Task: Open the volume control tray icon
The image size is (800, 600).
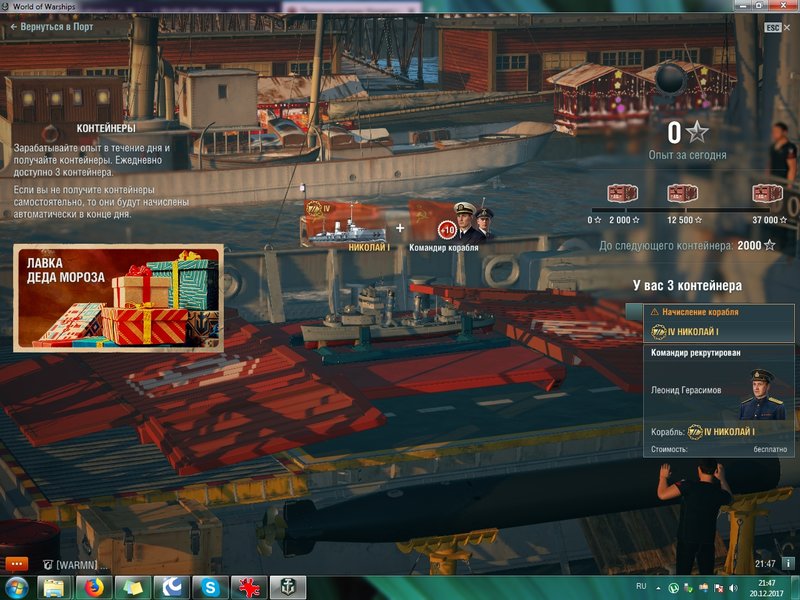Action: pos(734,588)
